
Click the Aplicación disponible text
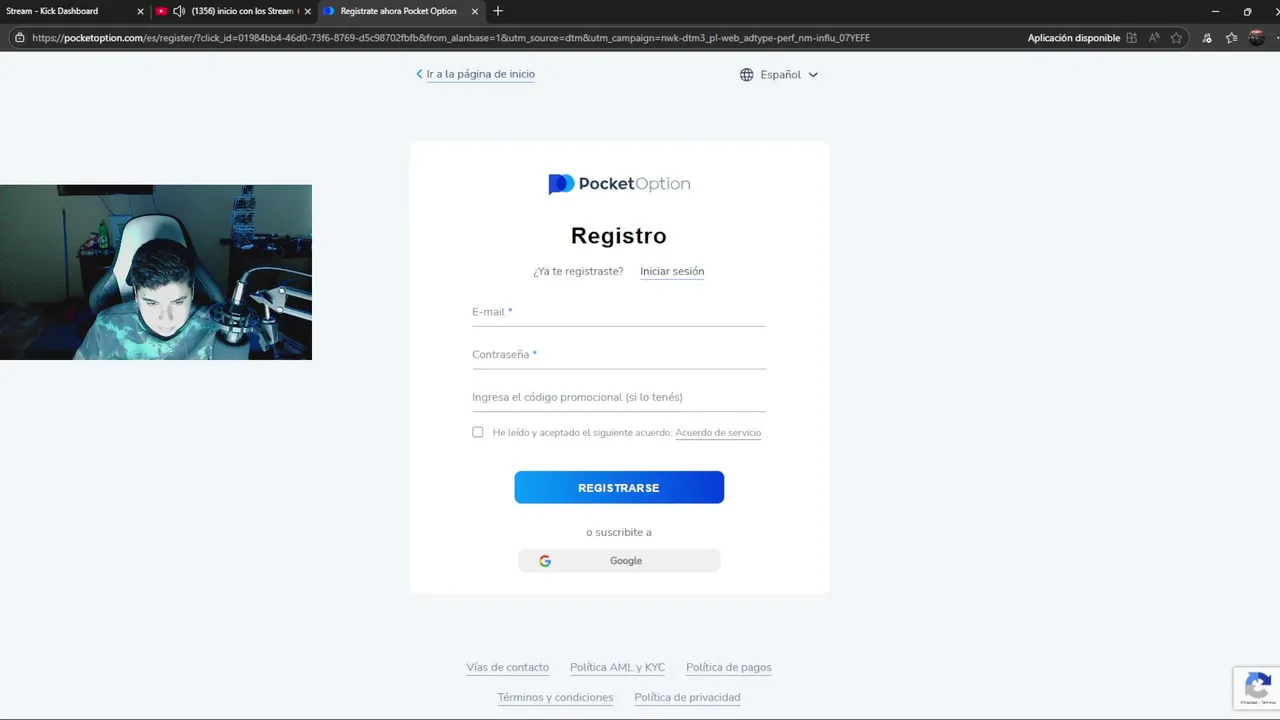pos(1074,38)
